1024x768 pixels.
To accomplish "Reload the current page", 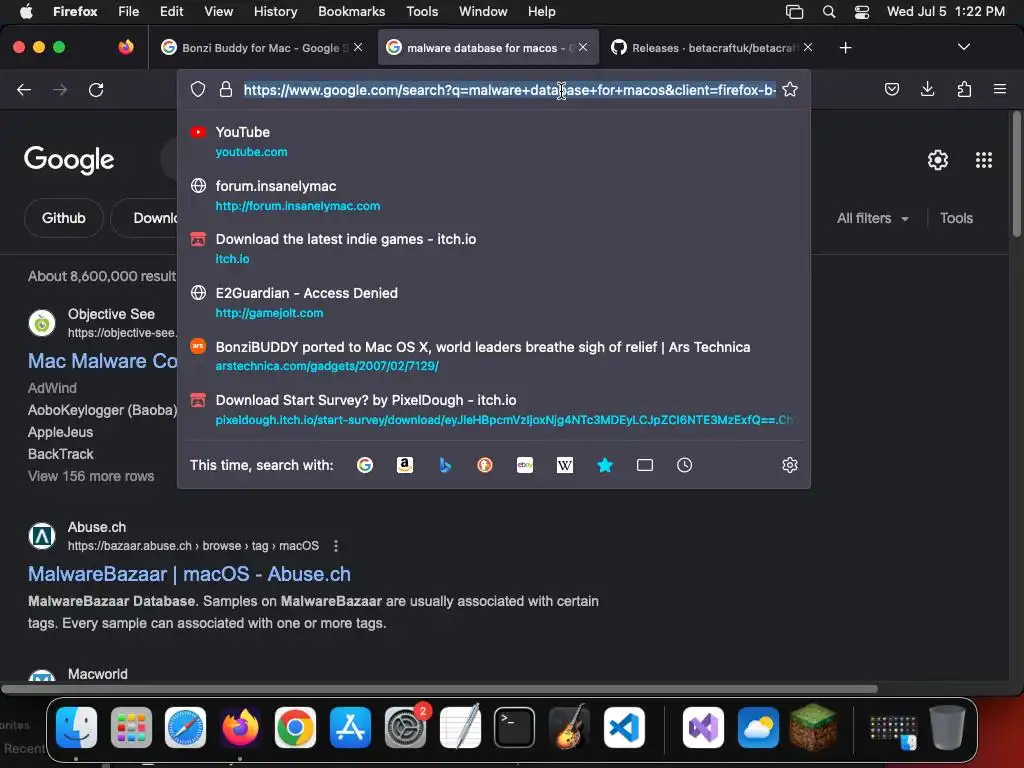I will coord(96,89).
